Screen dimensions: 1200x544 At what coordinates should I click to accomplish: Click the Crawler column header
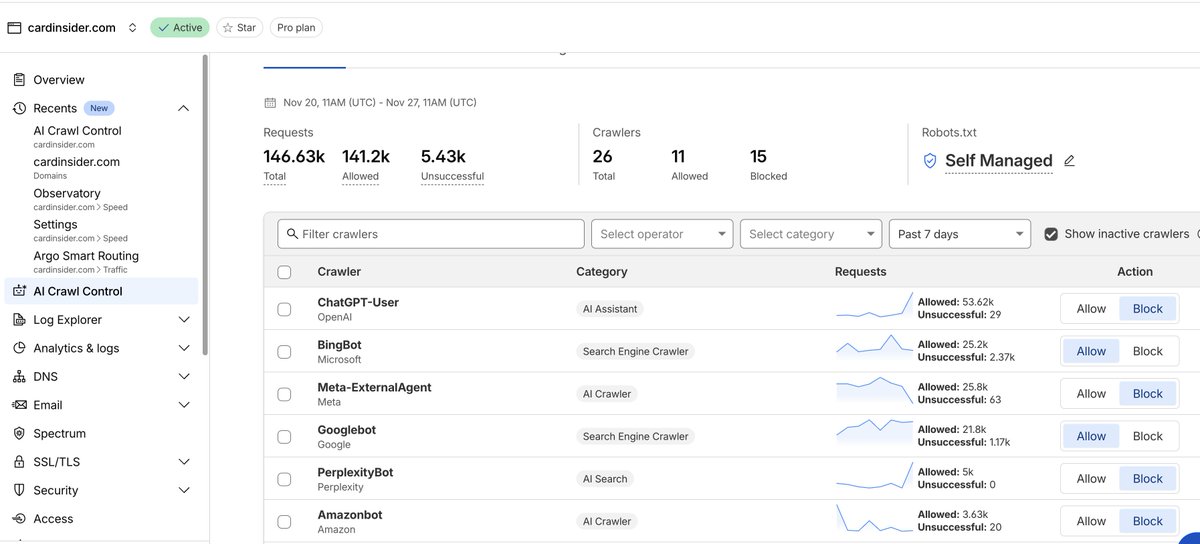[339, 272]
